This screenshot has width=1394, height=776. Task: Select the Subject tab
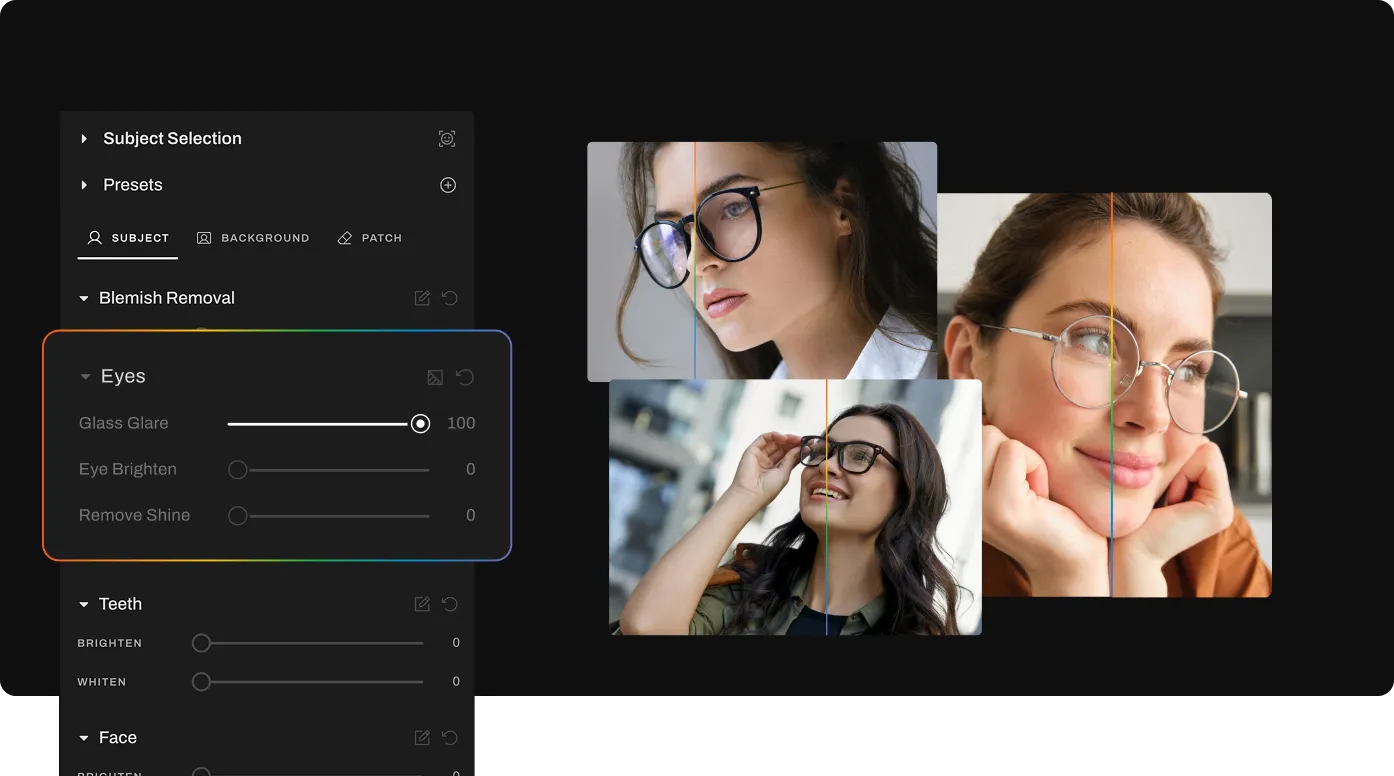pos(128,238)
